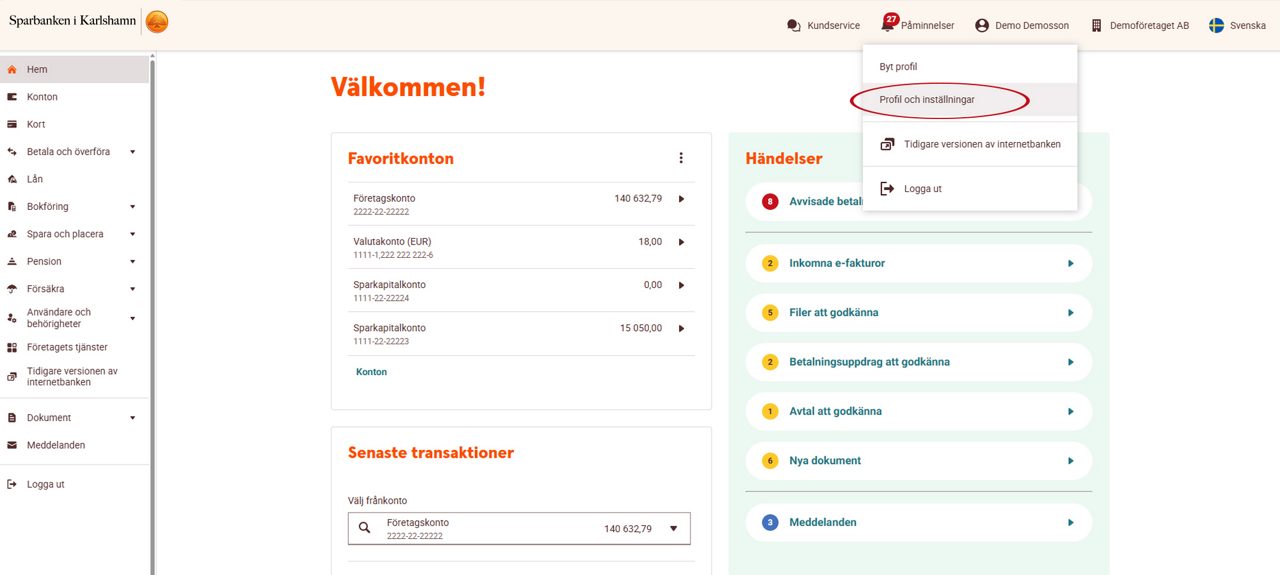
Task: Click the Meddelanden envelope icon in sidebar
Action: [12, 445]
